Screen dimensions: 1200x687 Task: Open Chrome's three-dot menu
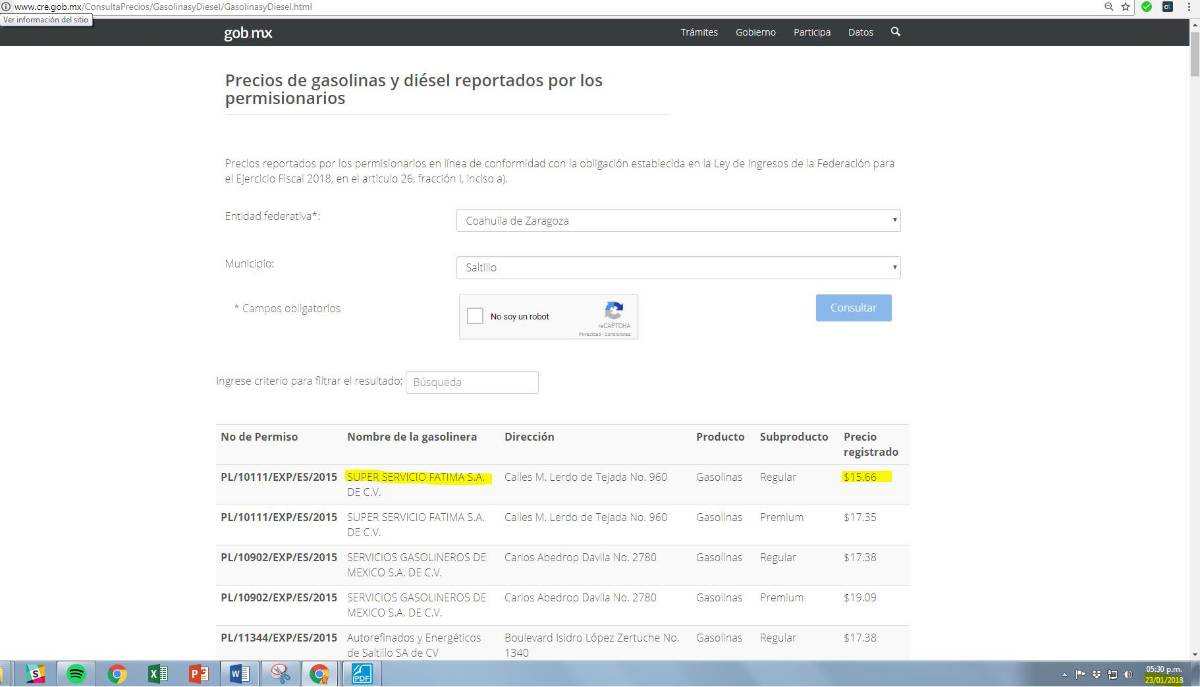(1189, 6)
